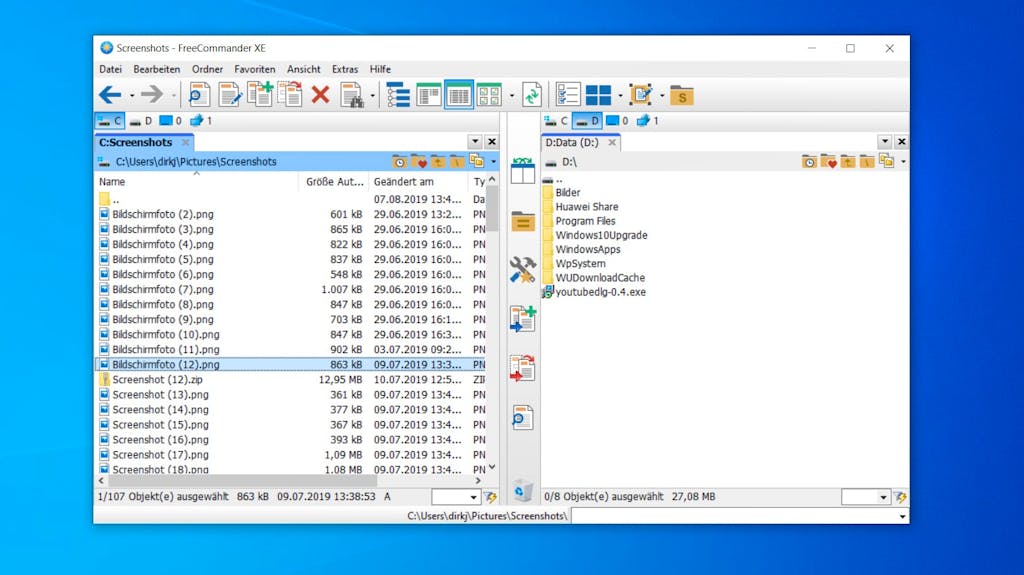1024x575 pixels.
Task: Select drive D in right drive bar
Action: tap(587, 121)
